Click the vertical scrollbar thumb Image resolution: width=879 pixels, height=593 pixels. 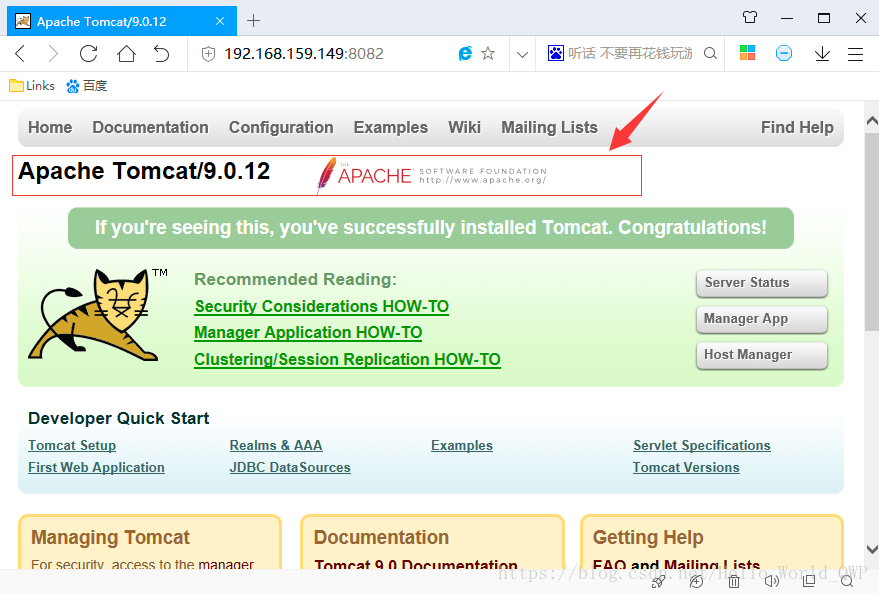click(x=872, y=230)
